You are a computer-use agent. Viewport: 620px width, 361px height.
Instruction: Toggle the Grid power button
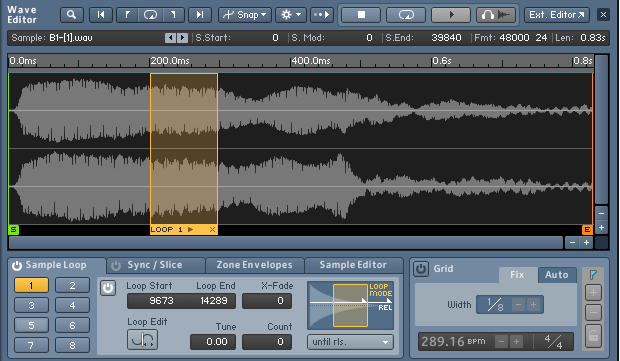(421, 269)
